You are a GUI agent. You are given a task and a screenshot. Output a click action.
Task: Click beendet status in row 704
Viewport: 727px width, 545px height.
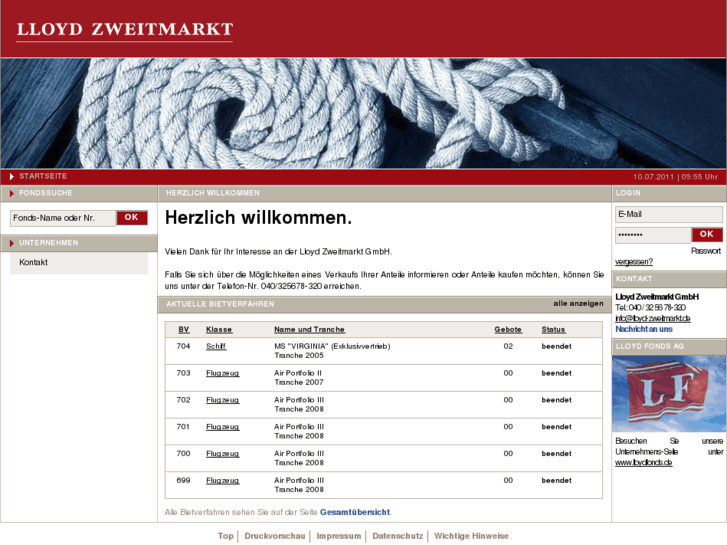coord(556,346)
